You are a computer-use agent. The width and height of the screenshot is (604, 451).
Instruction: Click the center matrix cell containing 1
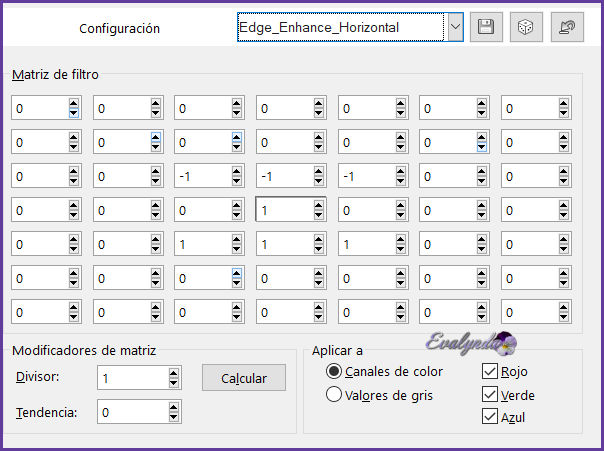click(x=284, y=209)
